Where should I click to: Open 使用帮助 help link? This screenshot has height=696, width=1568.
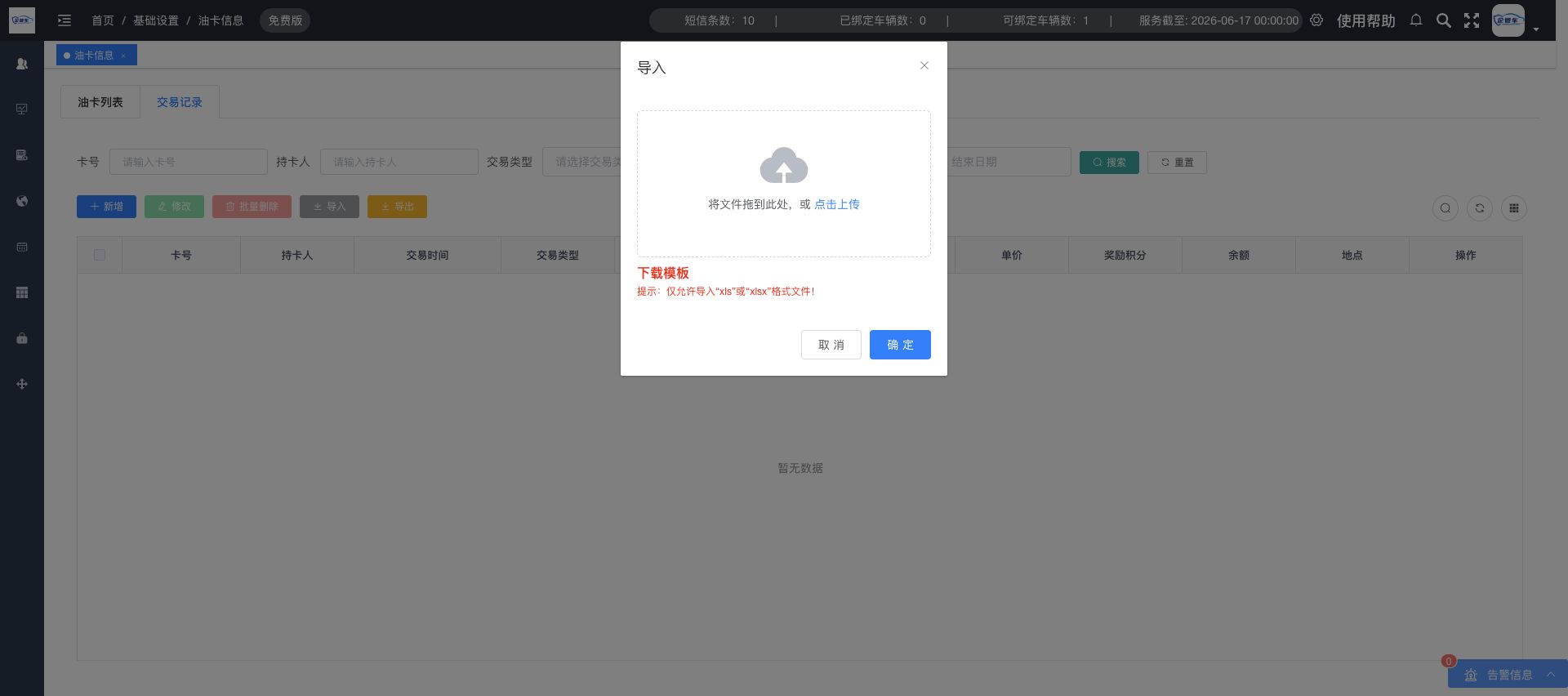pyautogui.click(x=1365, y=20)
